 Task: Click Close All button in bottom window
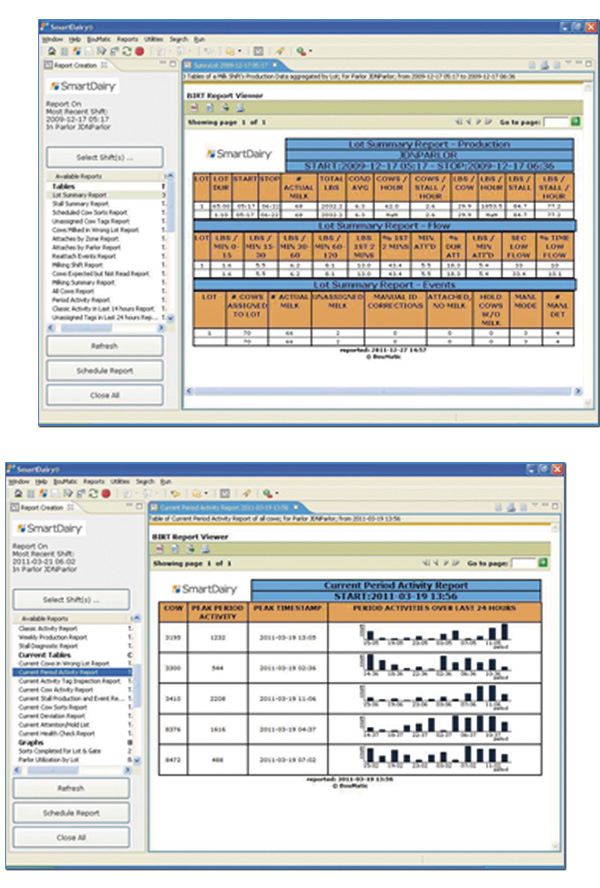tap(71, 838)
